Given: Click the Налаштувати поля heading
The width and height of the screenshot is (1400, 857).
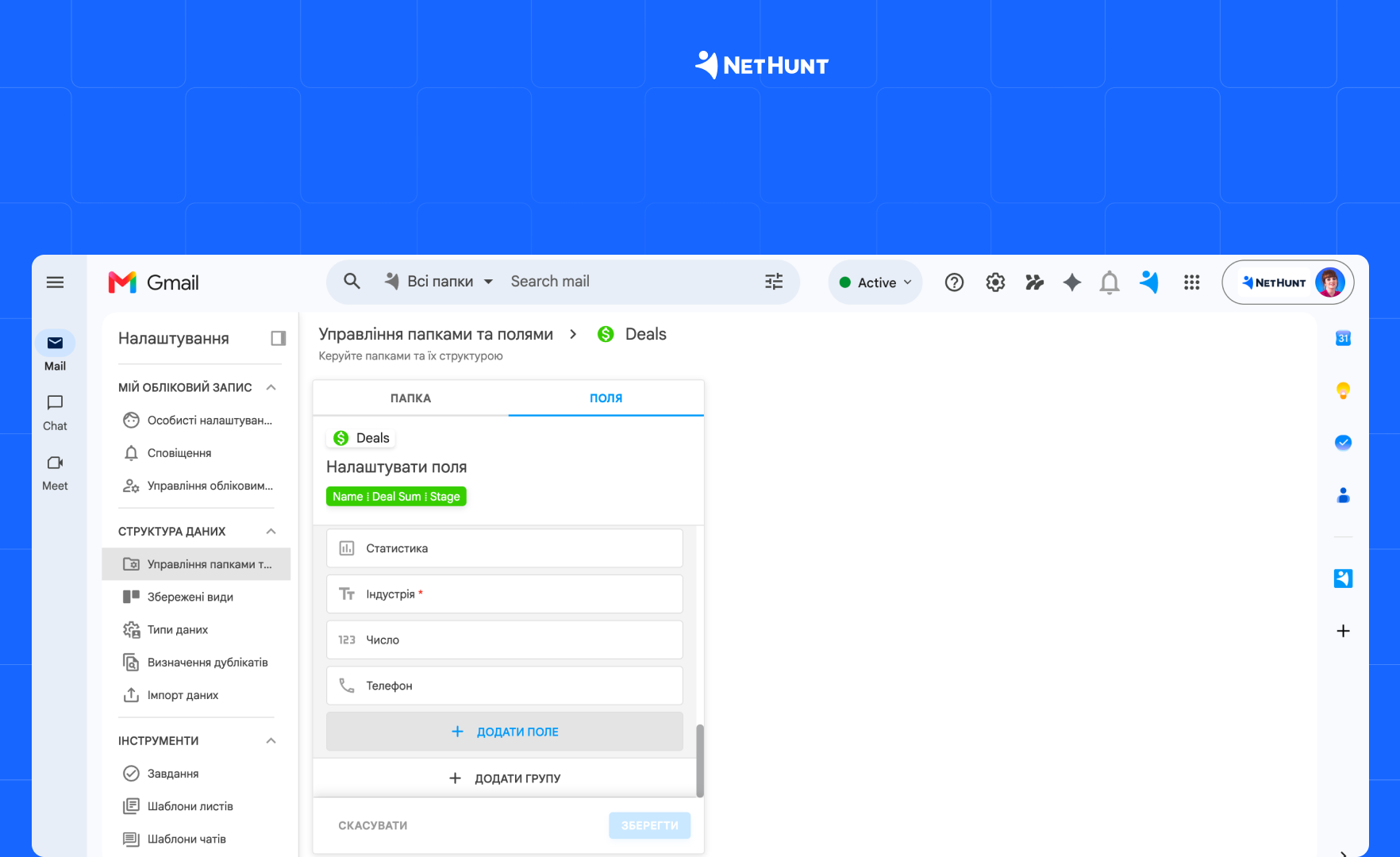Looking at the screenshot, I should (397, 467).
